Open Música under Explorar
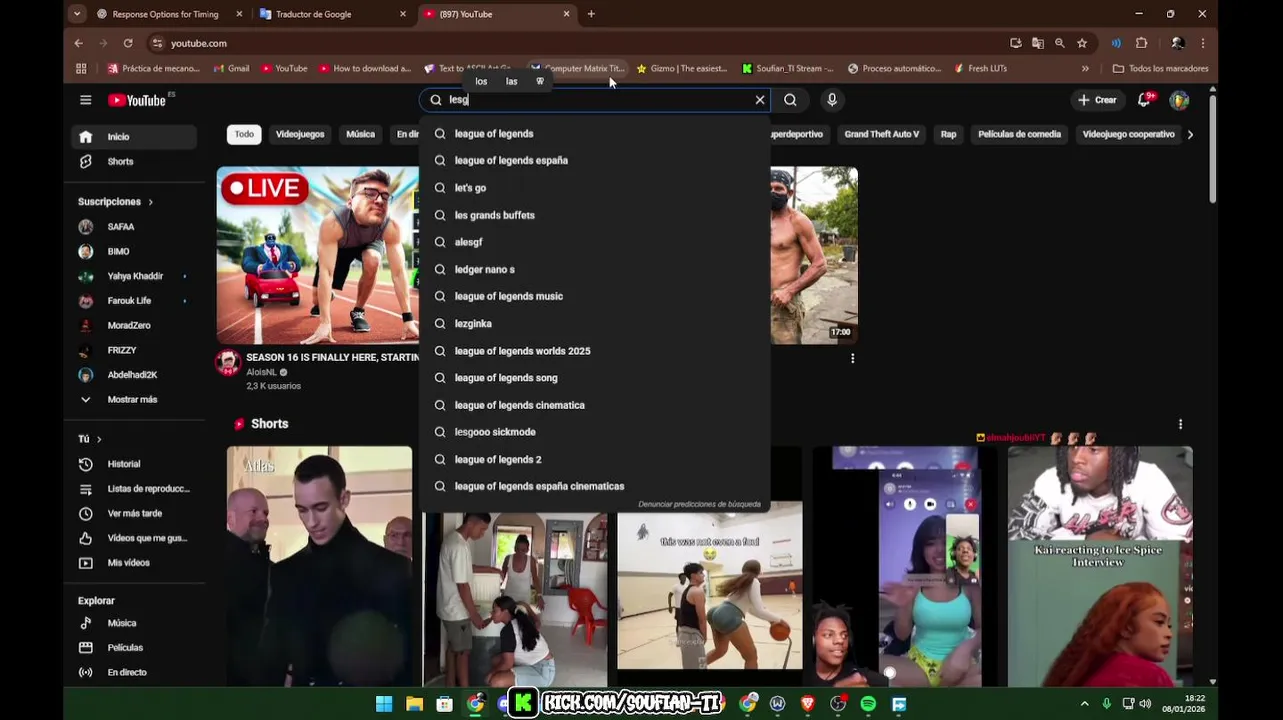1283x720 pixels. [x=135, y=623]
